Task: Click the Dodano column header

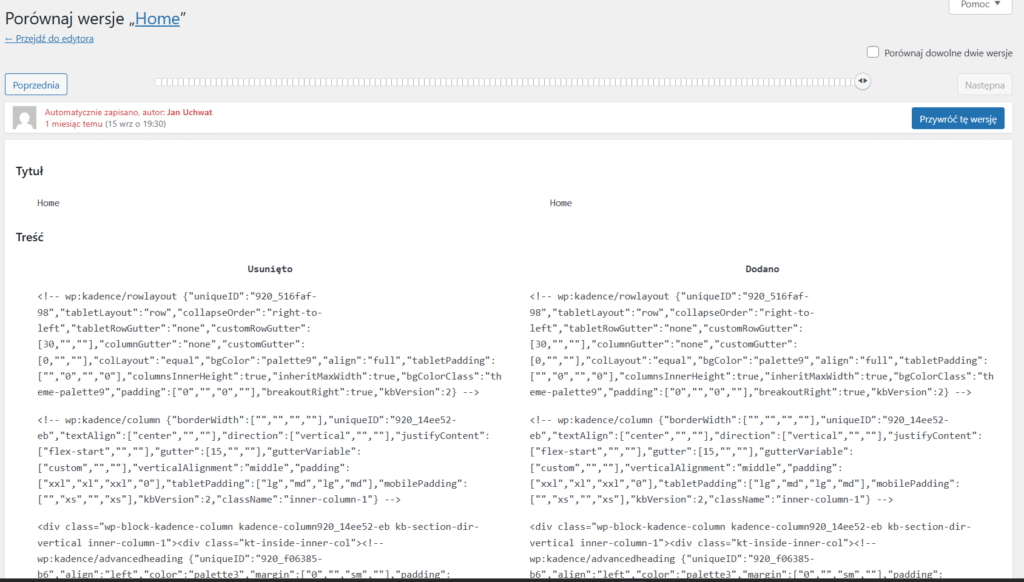Action: tap(762, 269)
